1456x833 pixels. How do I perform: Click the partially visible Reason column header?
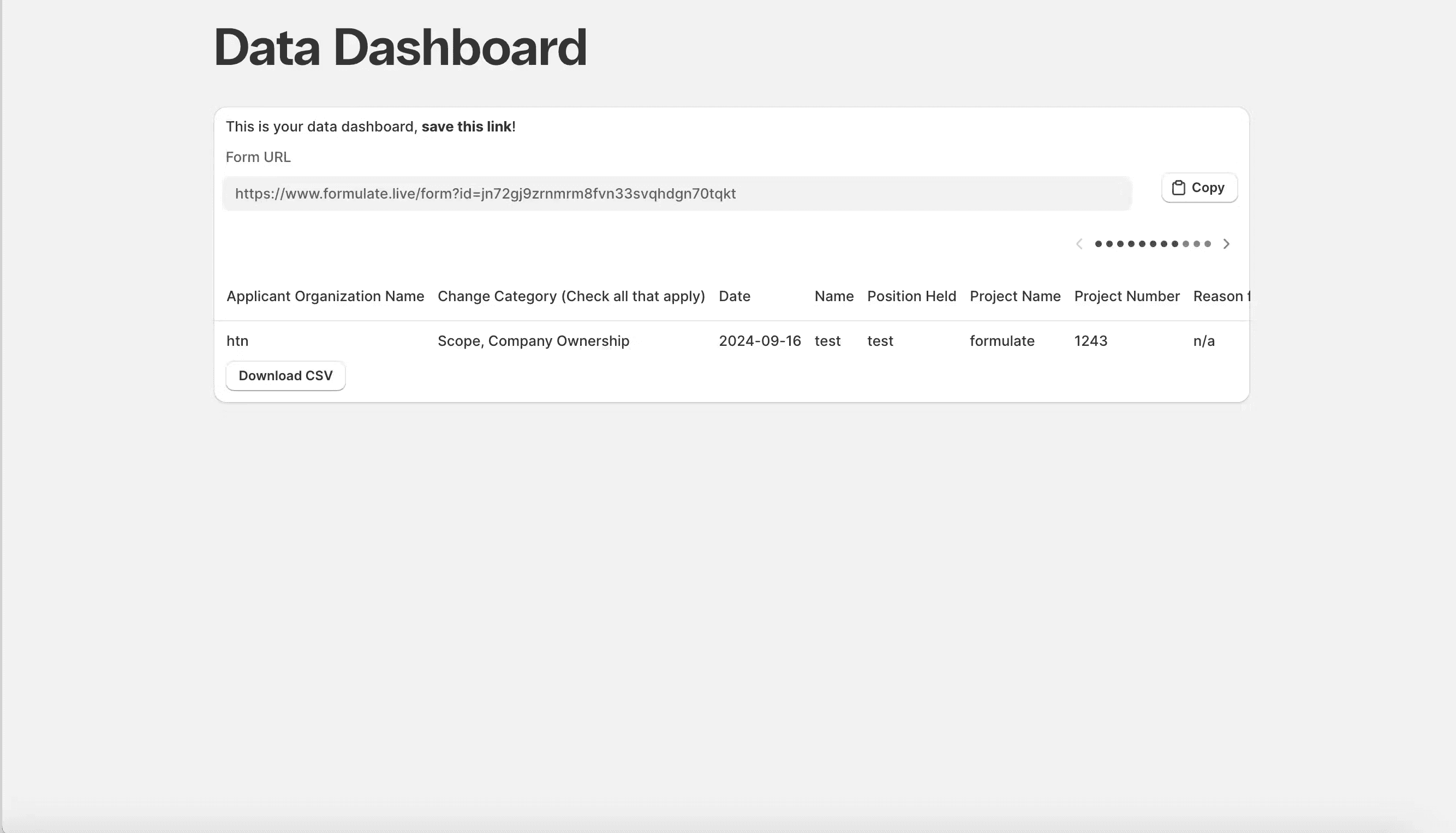click(x=1221, y=296)
